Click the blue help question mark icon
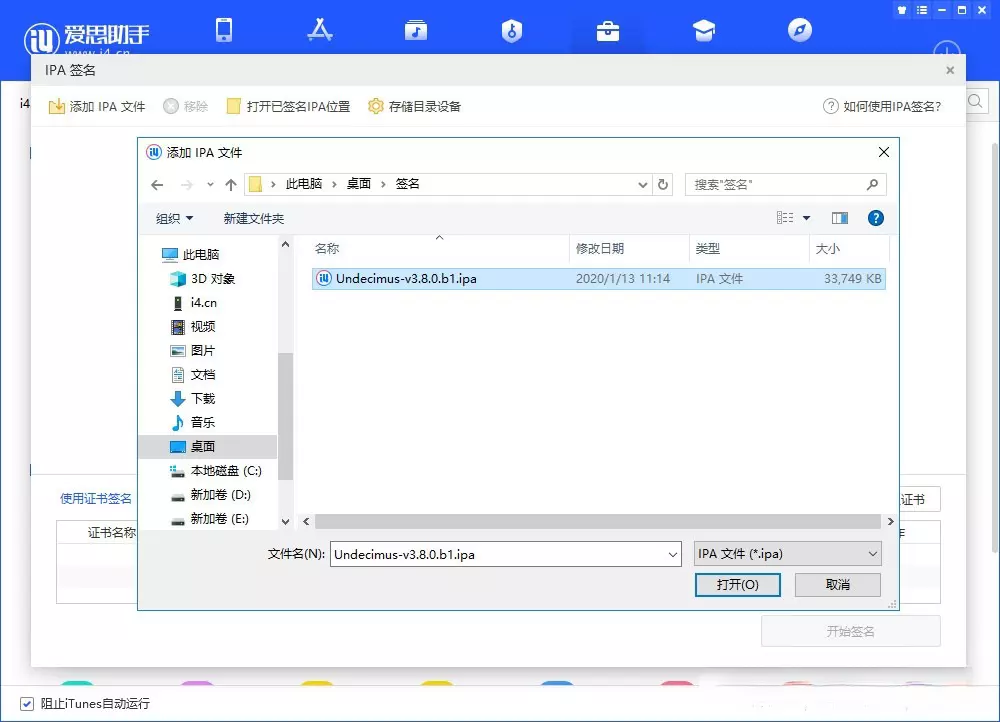 [x=876, y=218]
